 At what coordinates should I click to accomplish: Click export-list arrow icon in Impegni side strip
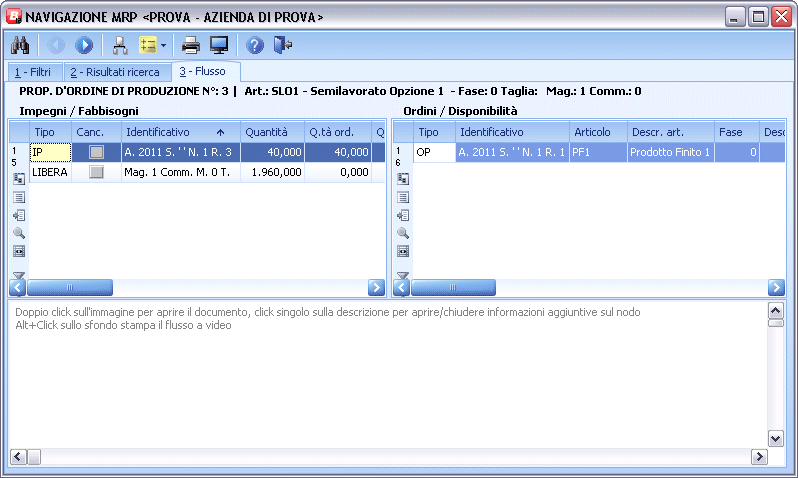(x=19, y=215)
